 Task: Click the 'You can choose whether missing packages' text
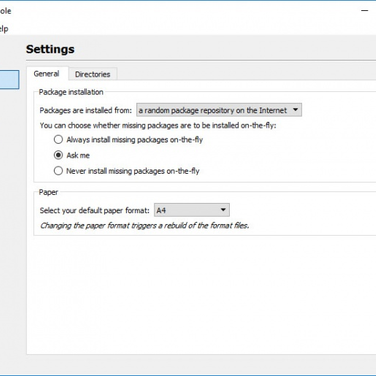158,125
